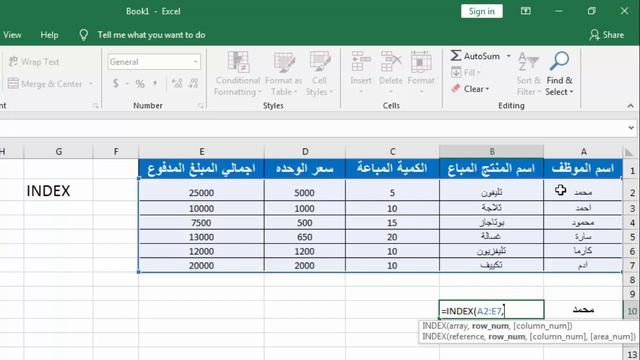The width and height of the screenshot is (640, 360).
Task: Click cell with value 7500
Action: pos(202,223)
